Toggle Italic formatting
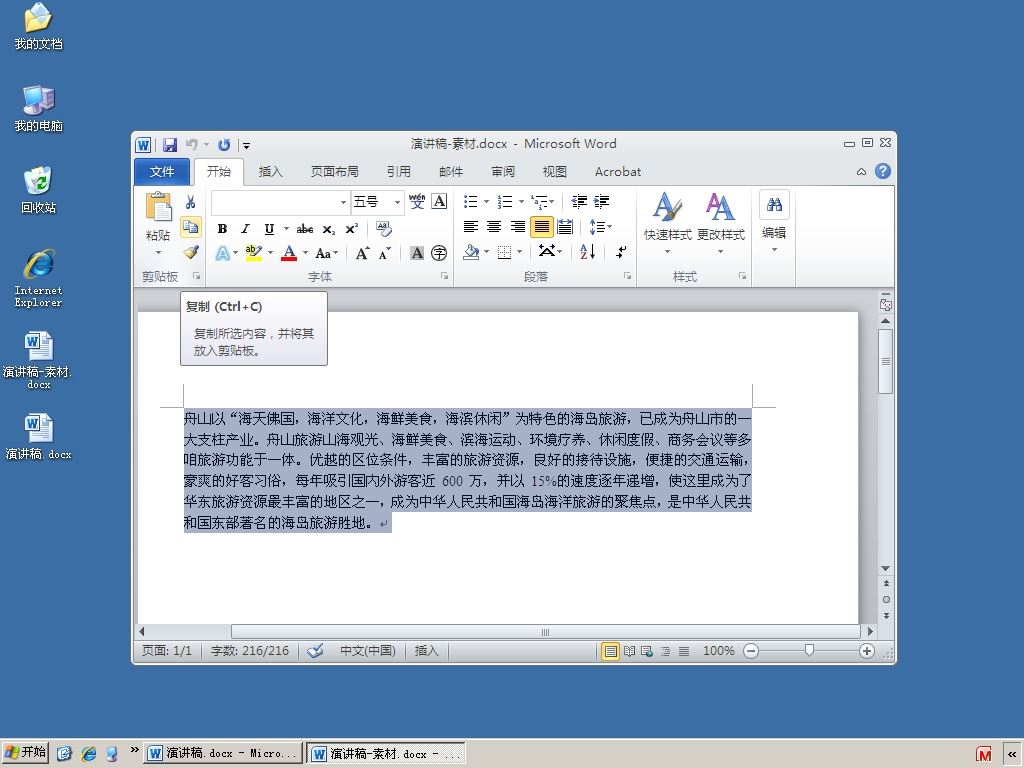 (x=246, y=229)
